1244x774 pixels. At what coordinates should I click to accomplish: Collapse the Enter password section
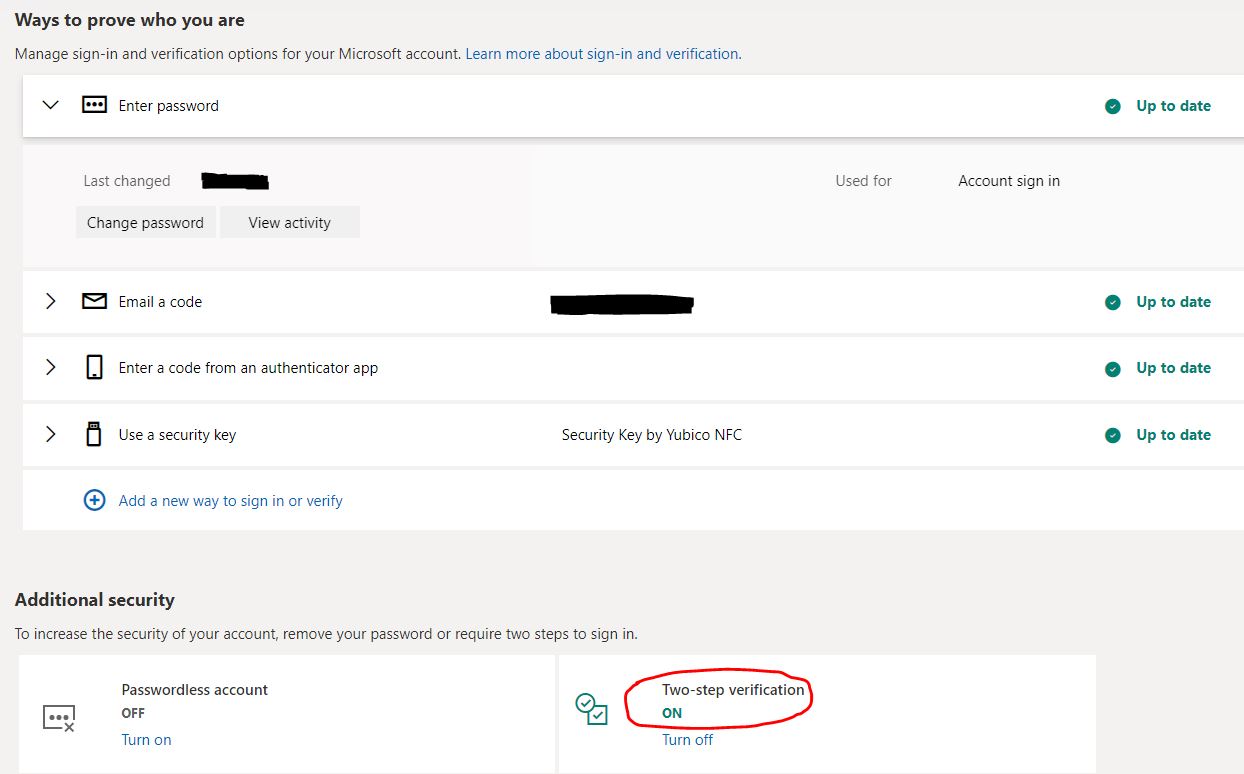click(51, 105)
